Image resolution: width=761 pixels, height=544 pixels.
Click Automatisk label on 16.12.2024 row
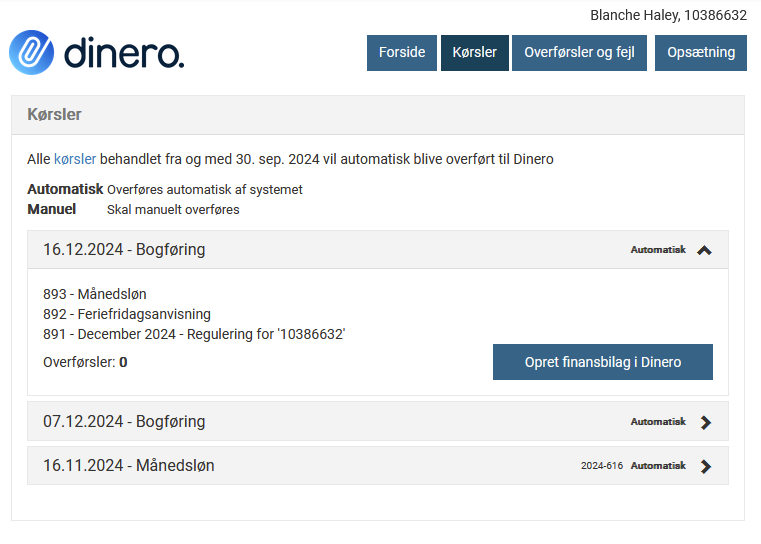pyautogui.click(x=658, y=249)
